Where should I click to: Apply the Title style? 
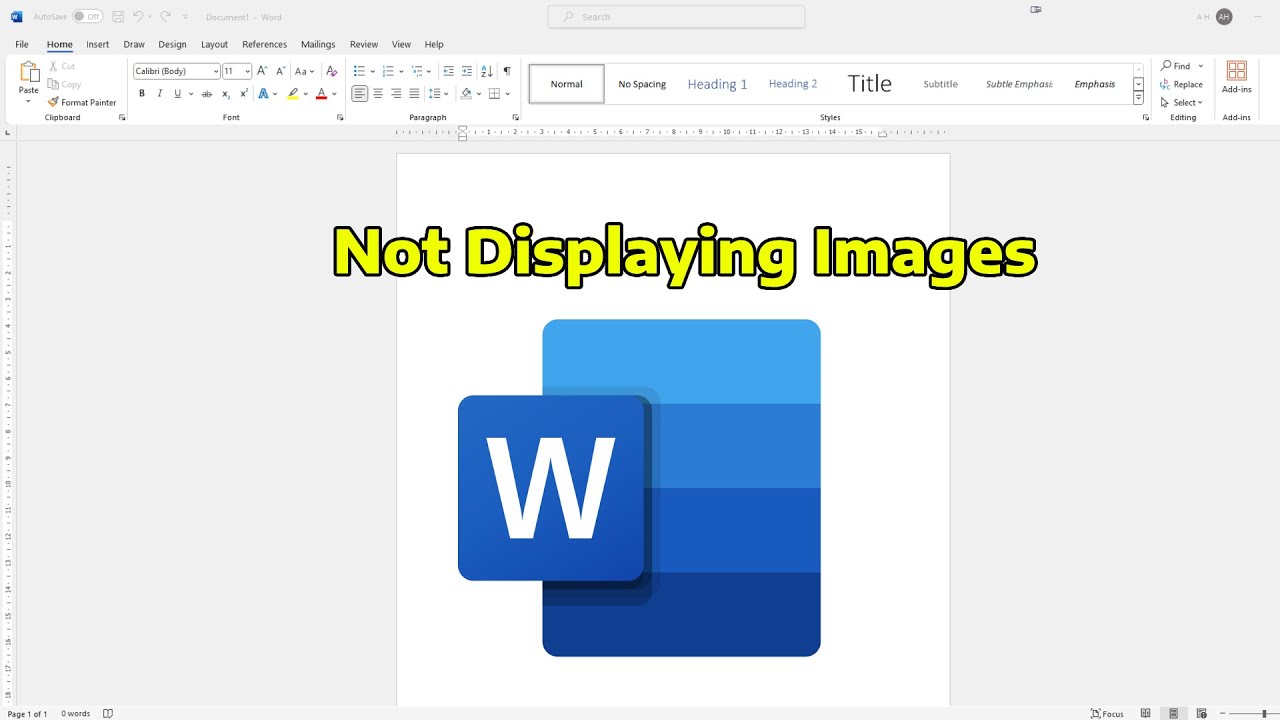click(869, 84)
